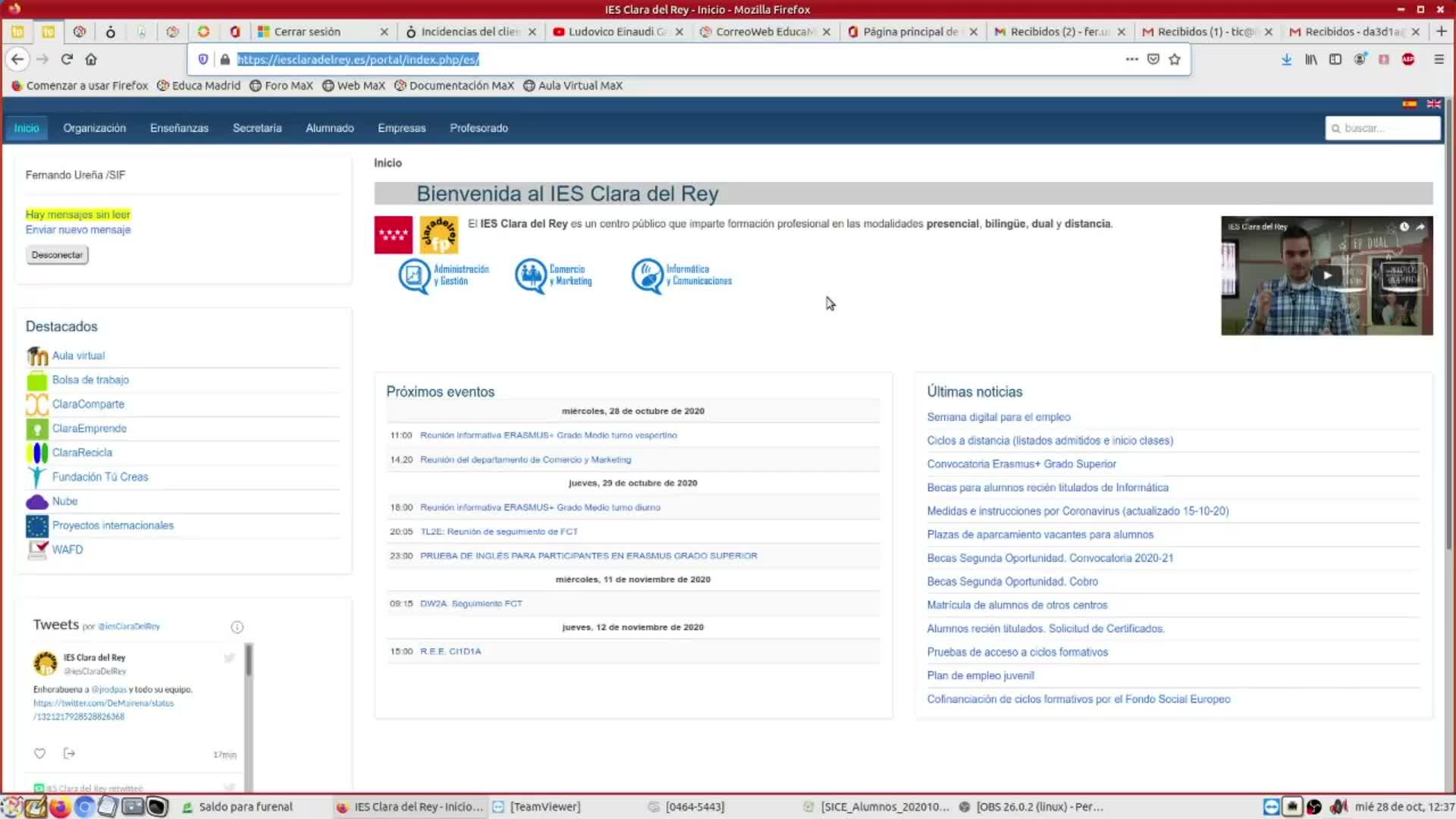Open page actions three-dot menu in address bar
This screenshot has height=819, width=1456.
click(x=1131, y=59)
